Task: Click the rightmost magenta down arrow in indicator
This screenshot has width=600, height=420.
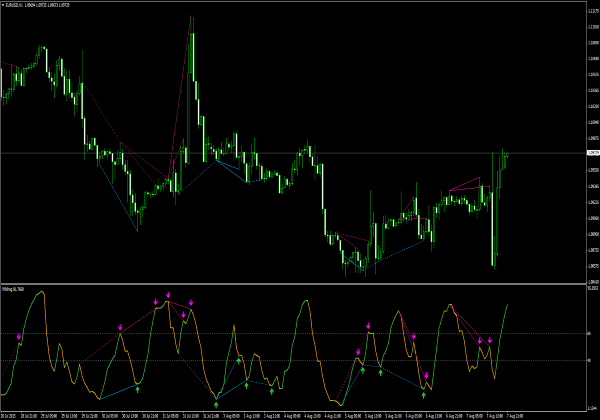Action: tap(490, 342)
